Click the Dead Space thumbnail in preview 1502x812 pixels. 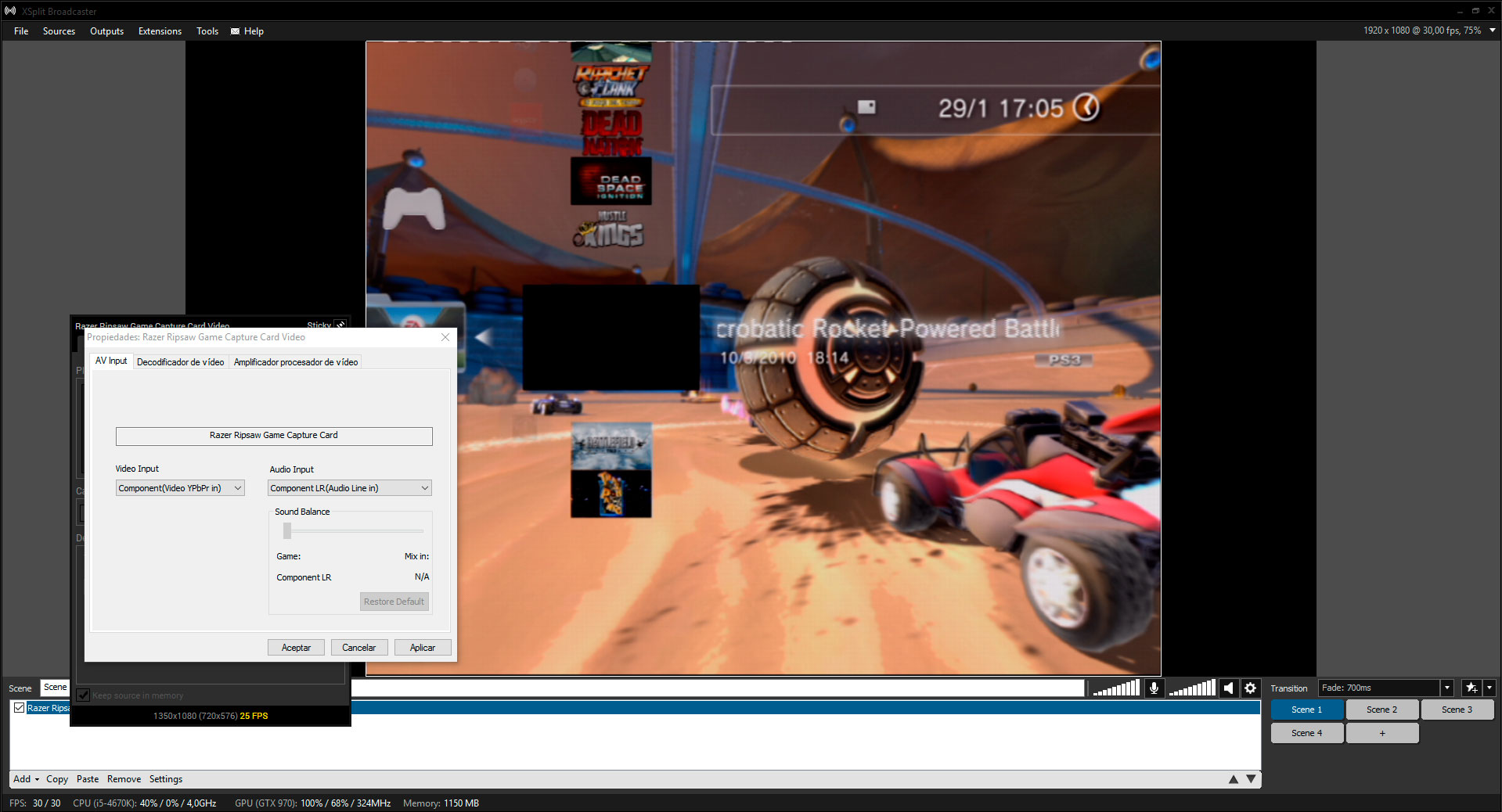point(611,181)
